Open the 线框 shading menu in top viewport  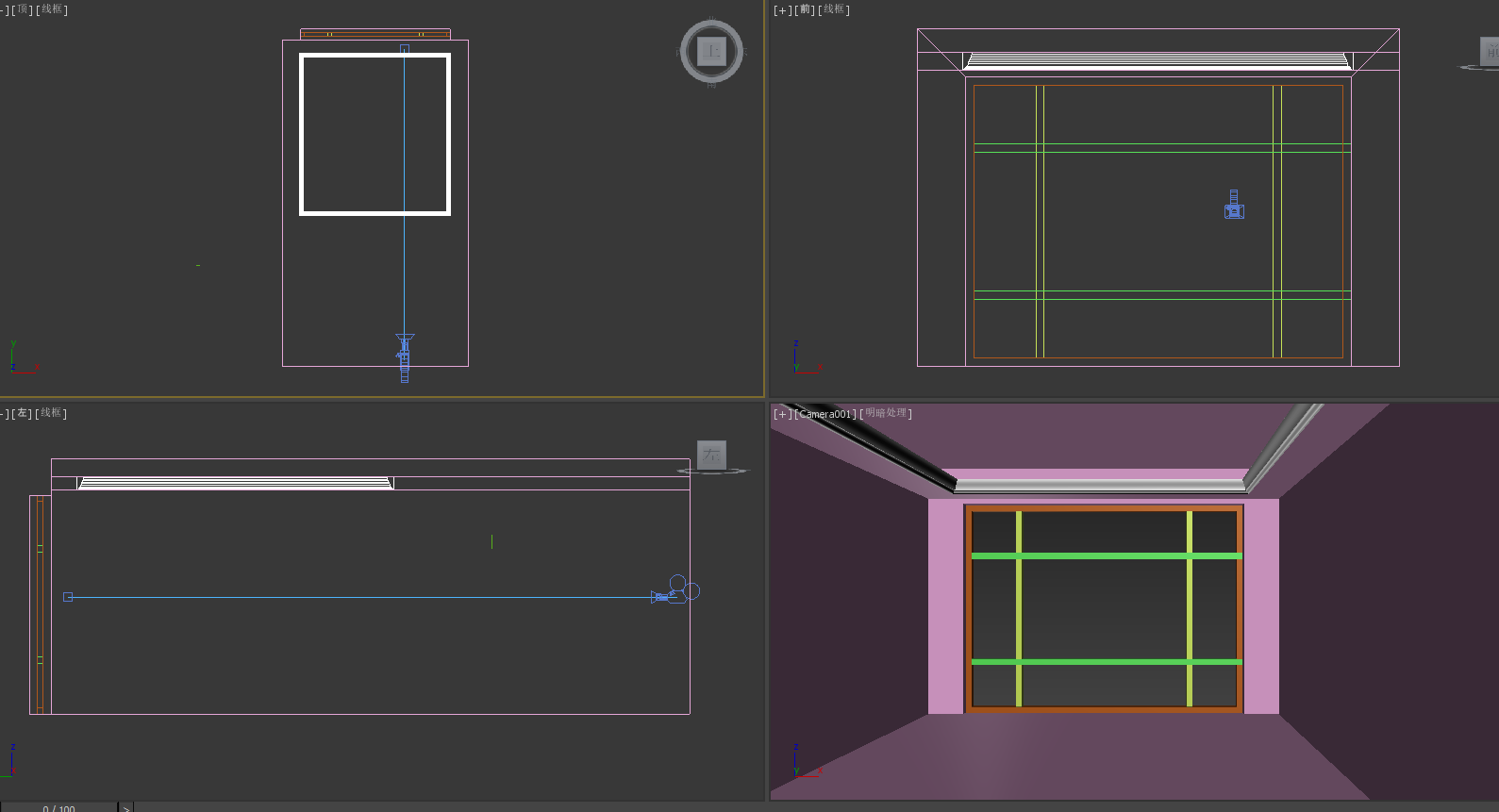(52, 9)
